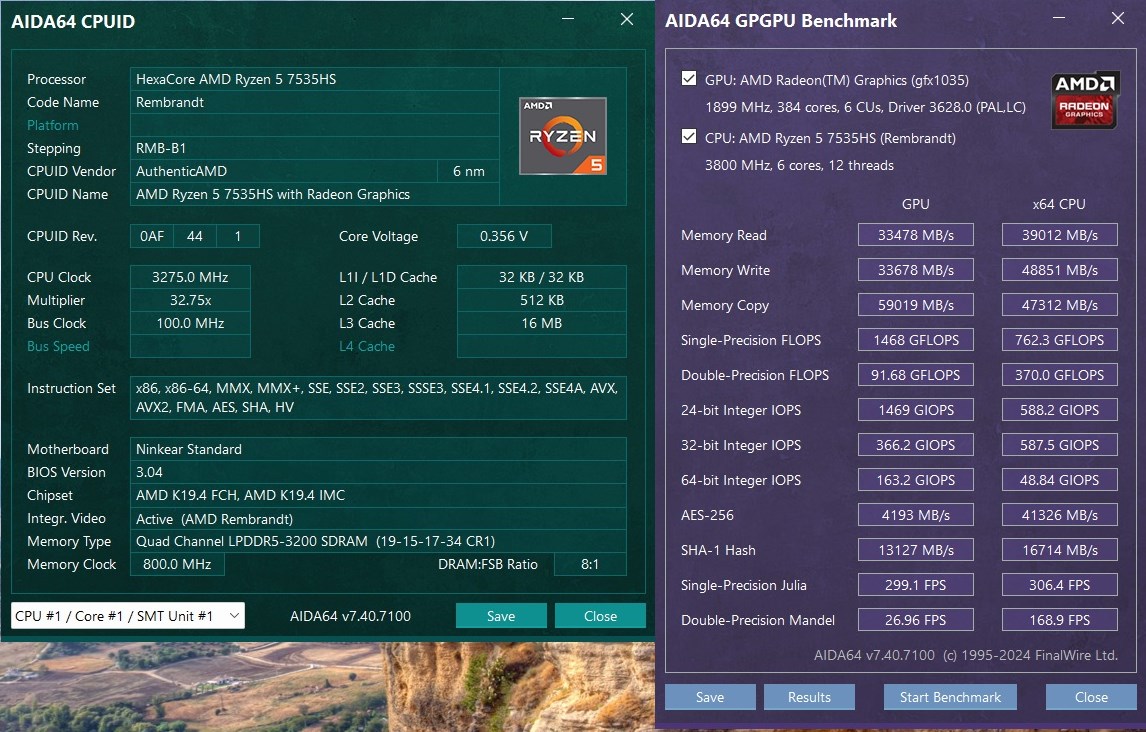Click the Platform label in CPUID
The image size is (1146, 732).
[53, 125]
